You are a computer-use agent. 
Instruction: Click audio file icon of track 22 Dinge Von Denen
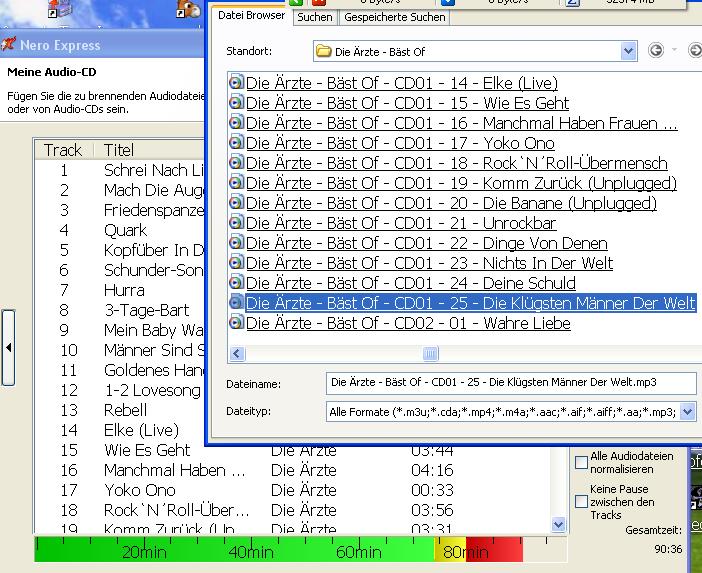(236, 242)
